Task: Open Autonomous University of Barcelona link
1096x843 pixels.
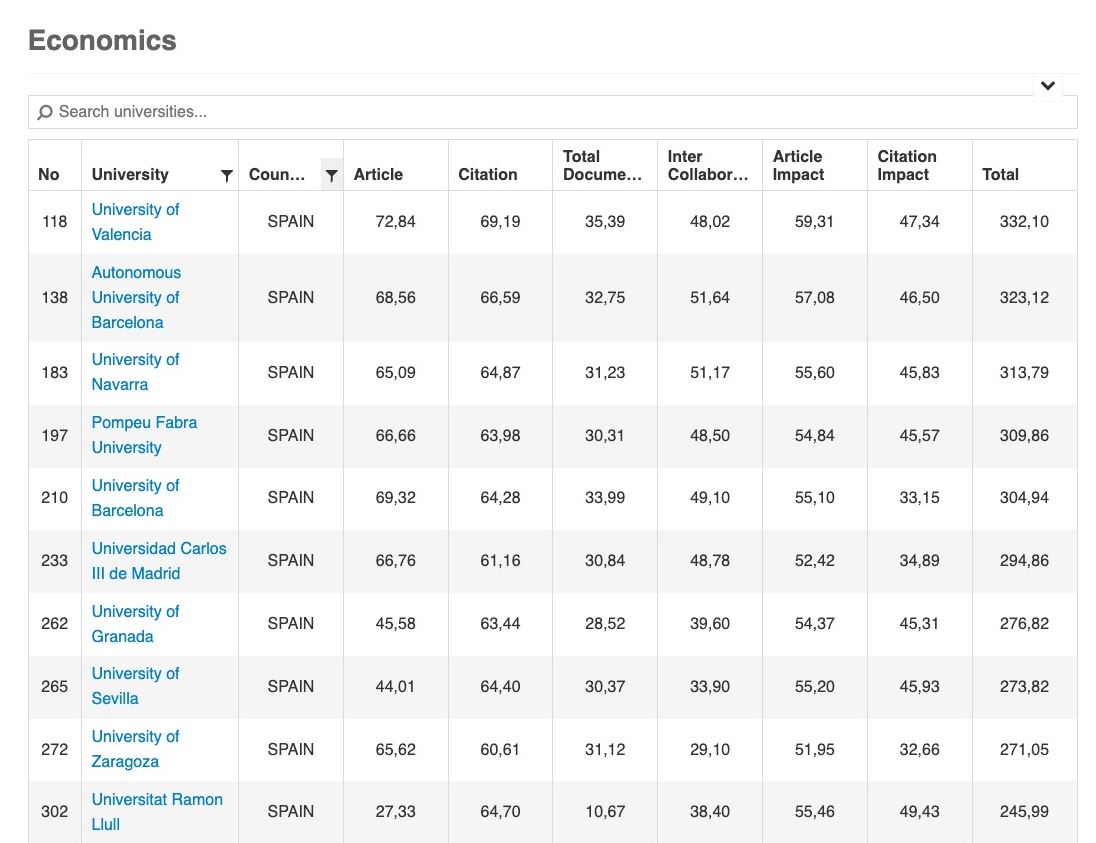Action: pyautogui.click(x=136, y=297)
